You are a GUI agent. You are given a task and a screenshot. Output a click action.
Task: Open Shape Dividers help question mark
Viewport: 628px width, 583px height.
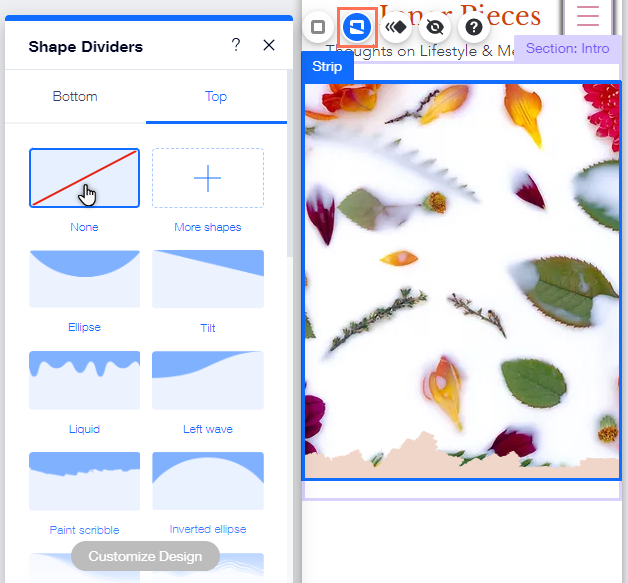point(236,45)
